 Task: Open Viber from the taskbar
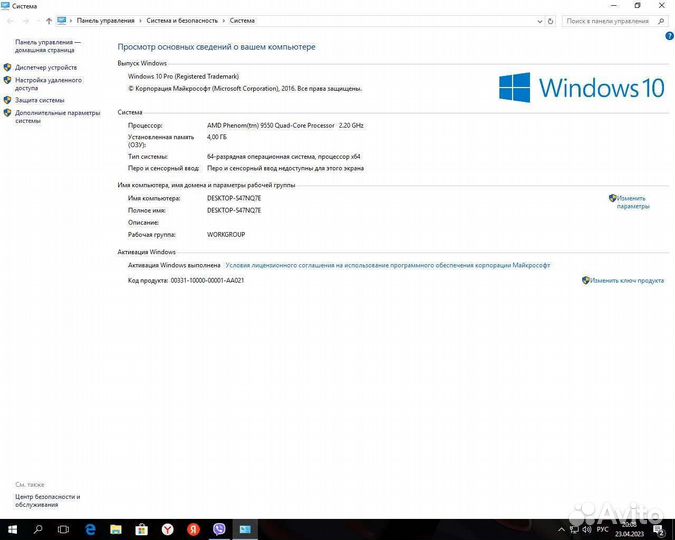[219, 528]
